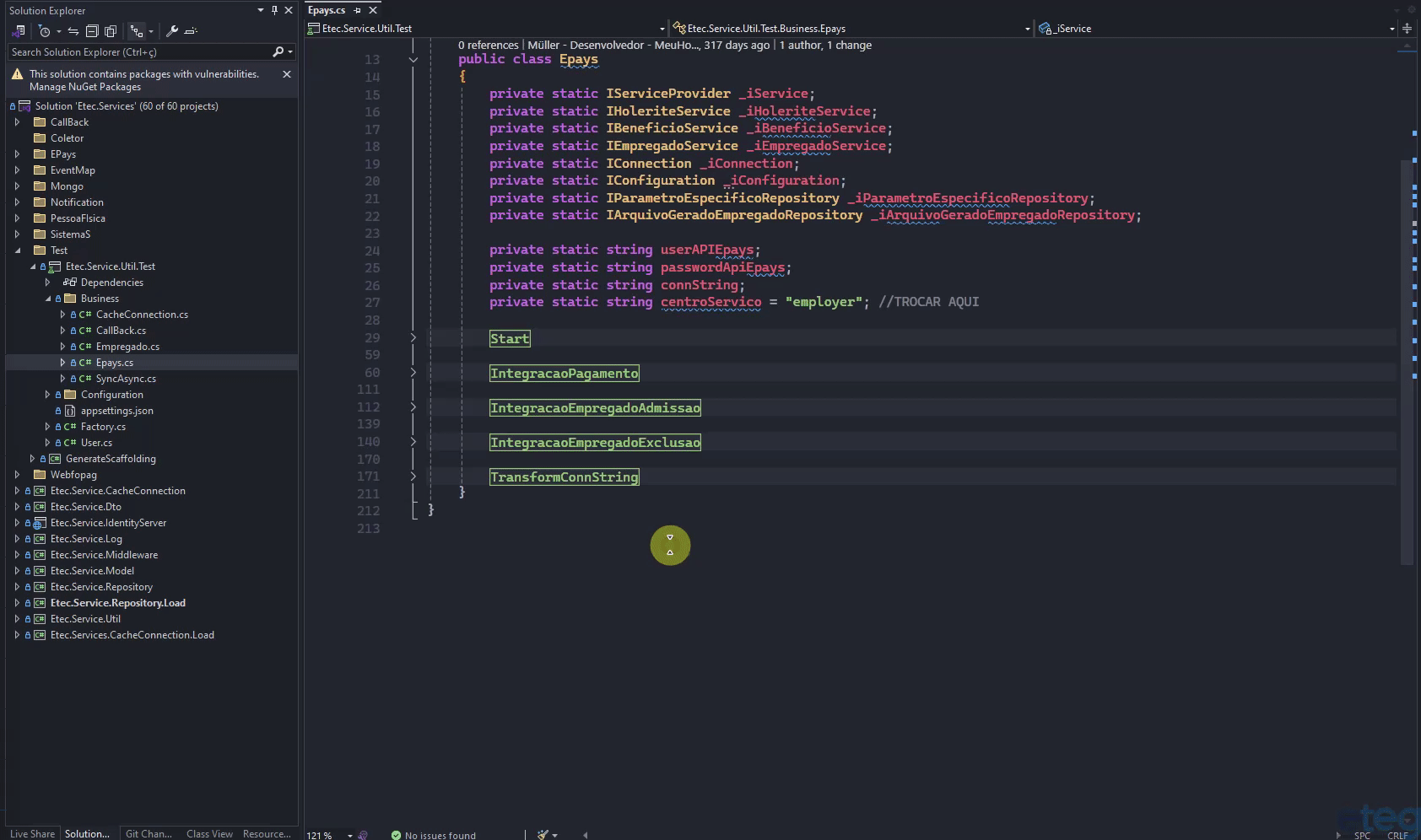1421x840 pixels.
Task: Click the Collapse All icon in Solution Explorer
Action: pyautogui.click(x=92, y=31)
